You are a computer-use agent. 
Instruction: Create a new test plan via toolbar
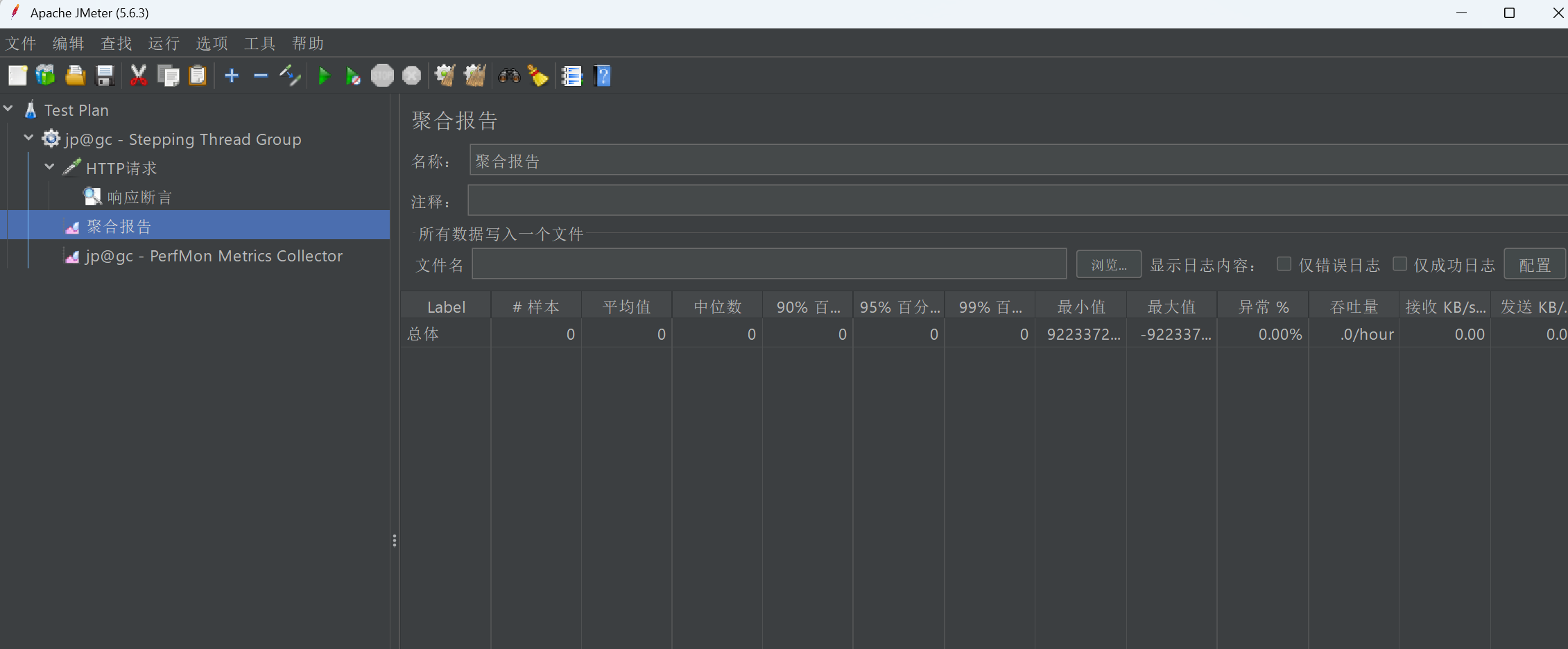(17, 76)
